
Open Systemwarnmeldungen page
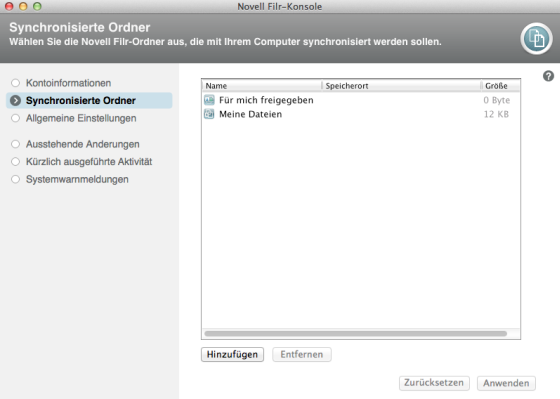pyautogui.click(x=77, y=179)
